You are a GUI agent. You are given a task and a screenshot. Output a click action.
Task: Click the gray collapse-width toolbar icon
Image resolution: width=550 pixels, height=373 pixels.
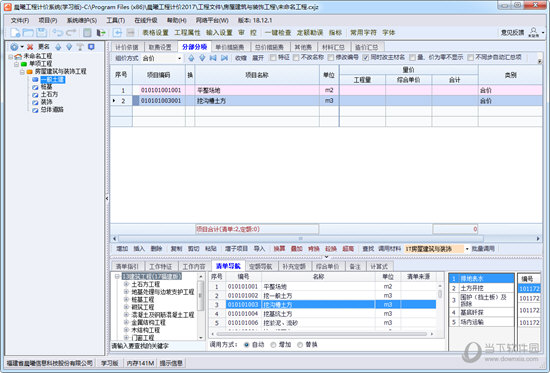point(130,33)
